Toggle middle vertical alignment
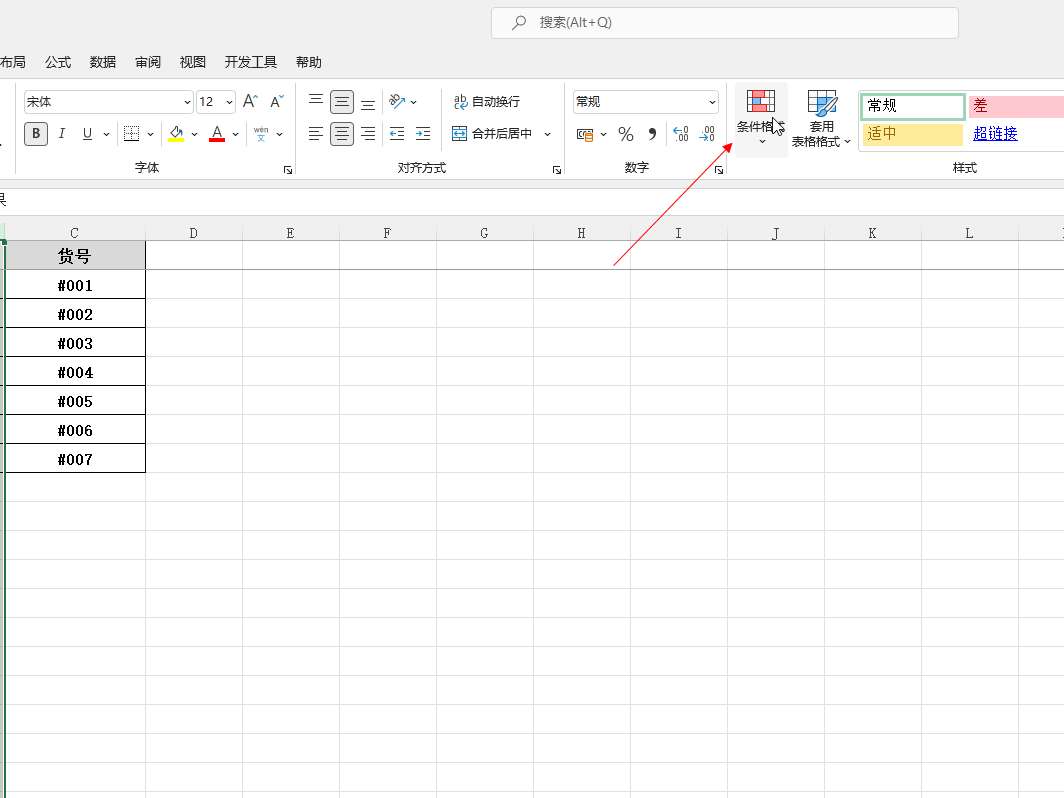This screenshot has height=798, width=1064. (x=342, y=102)
